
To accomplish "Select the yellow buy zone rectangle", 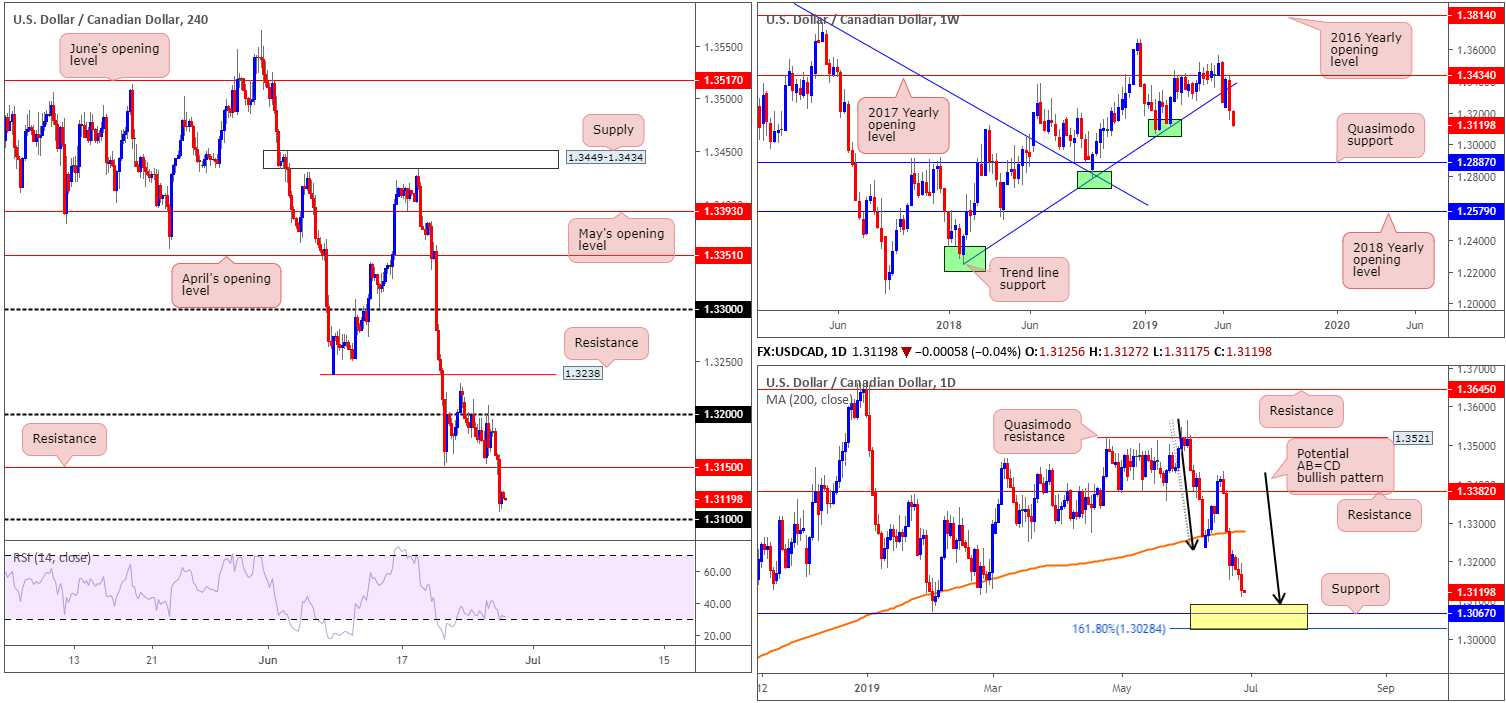I will (1248, 616).
